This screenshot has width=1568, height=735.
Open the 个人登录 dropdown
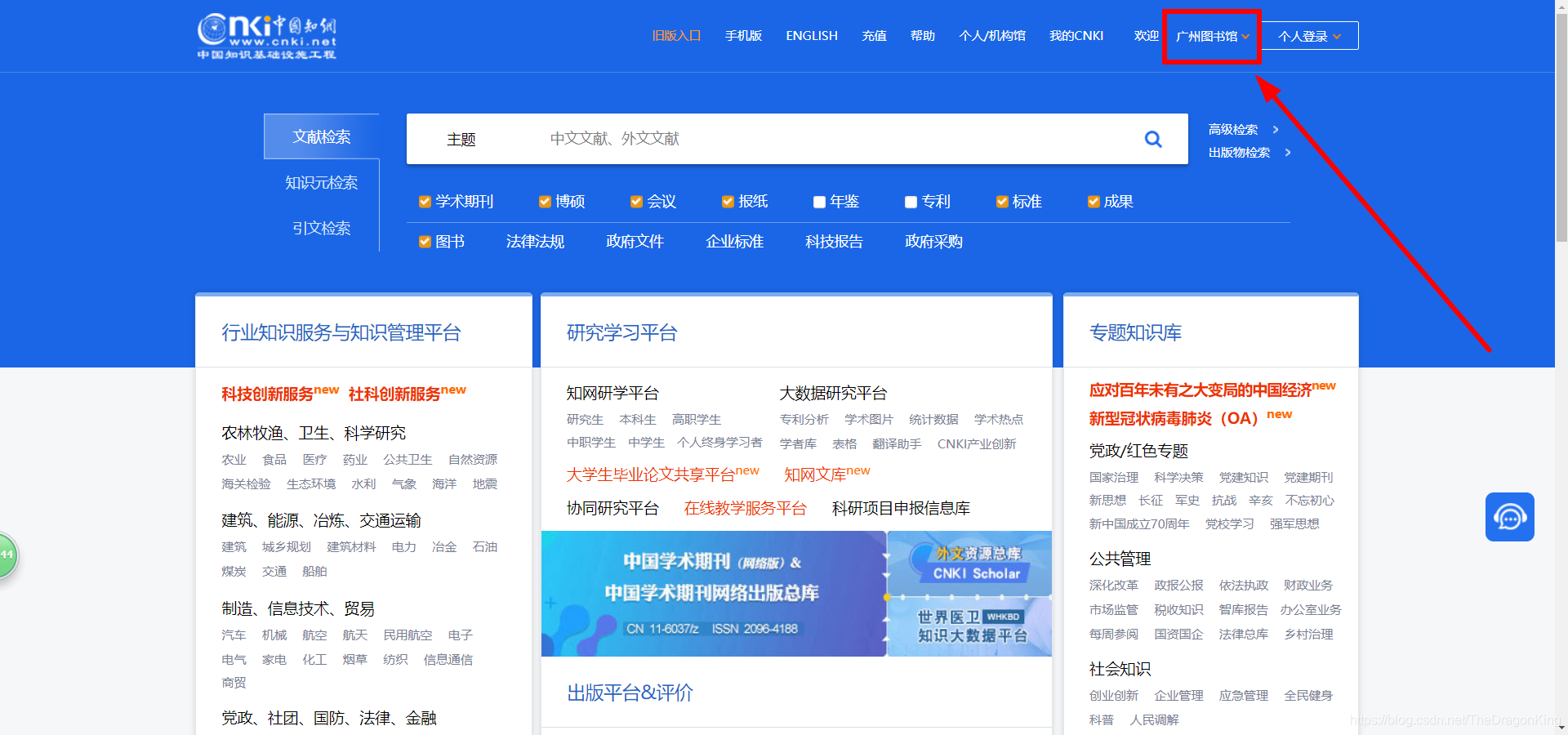pyautogui.click(x=1310, y=36)
